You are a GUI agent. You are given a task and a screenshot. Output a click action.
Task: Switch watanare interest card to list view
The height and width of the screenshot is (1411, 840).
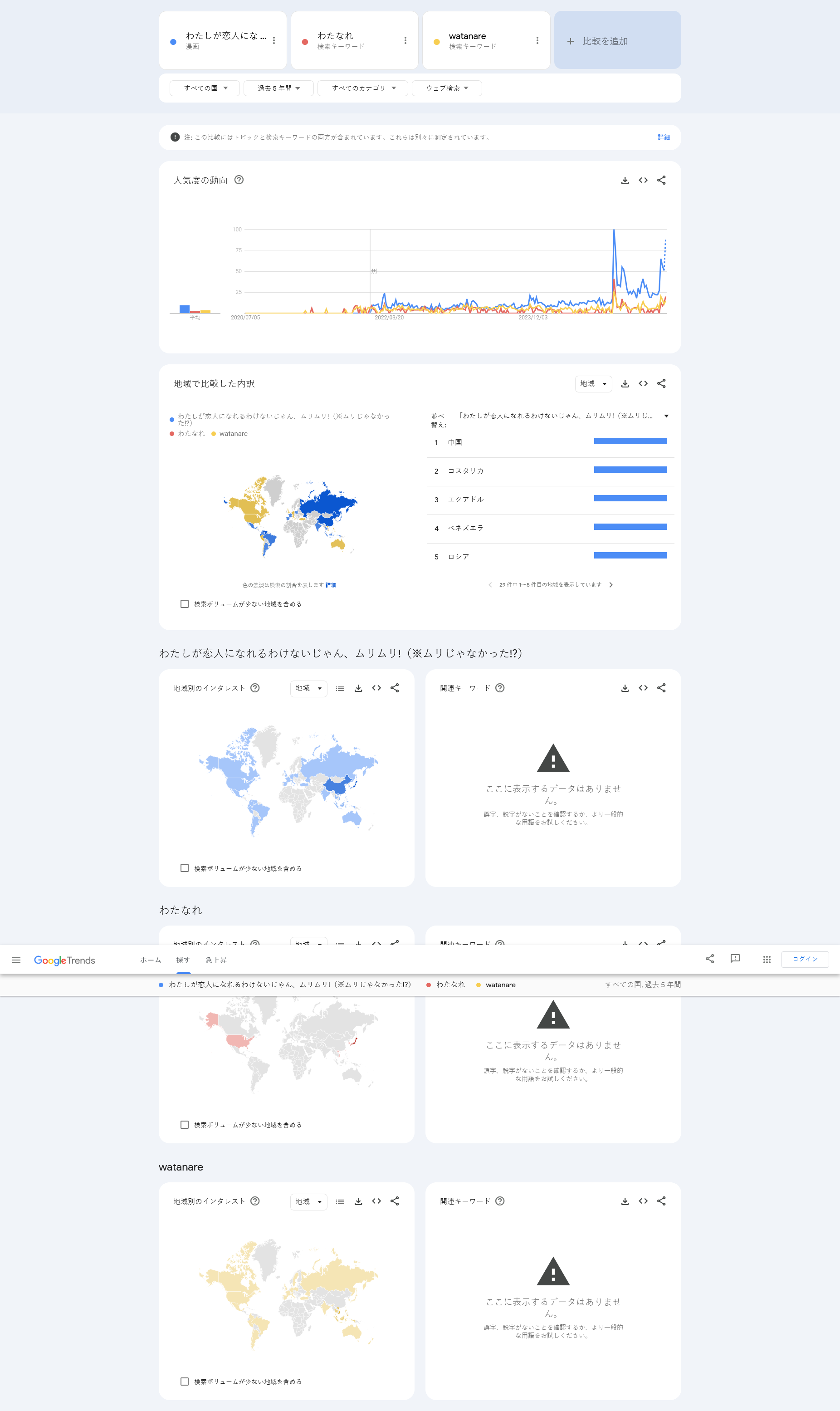[340, 1202]
